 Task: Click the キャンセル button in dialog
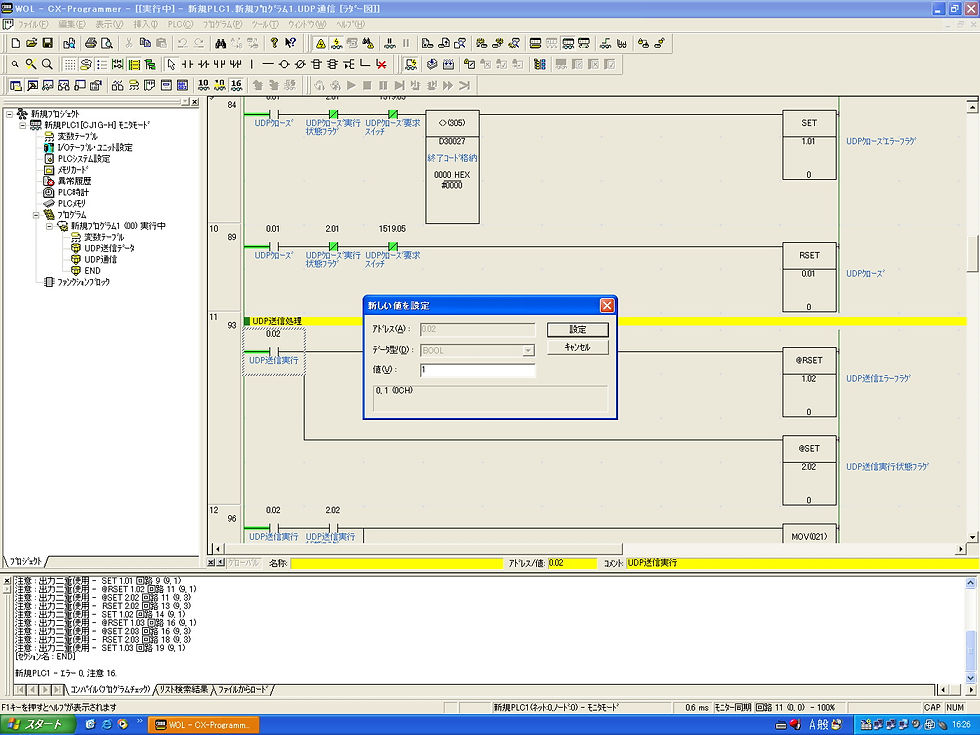tap(578, 348)
